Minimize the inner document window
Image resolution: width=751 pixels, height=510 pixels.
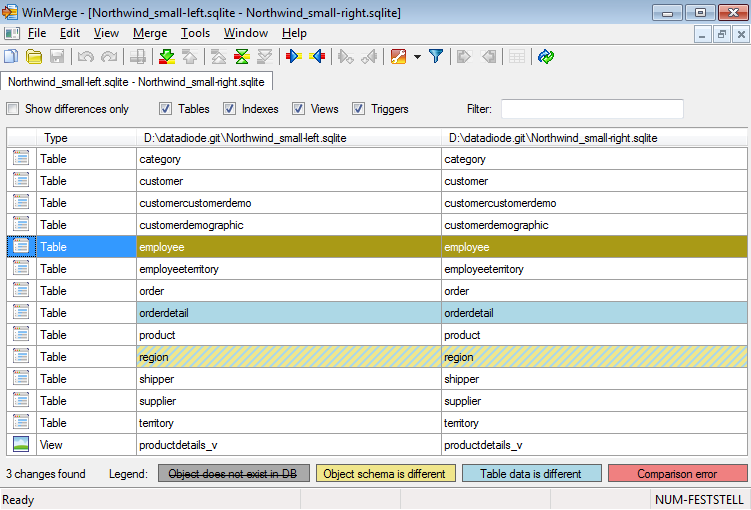pyautogui.click(x=702, y=34)
